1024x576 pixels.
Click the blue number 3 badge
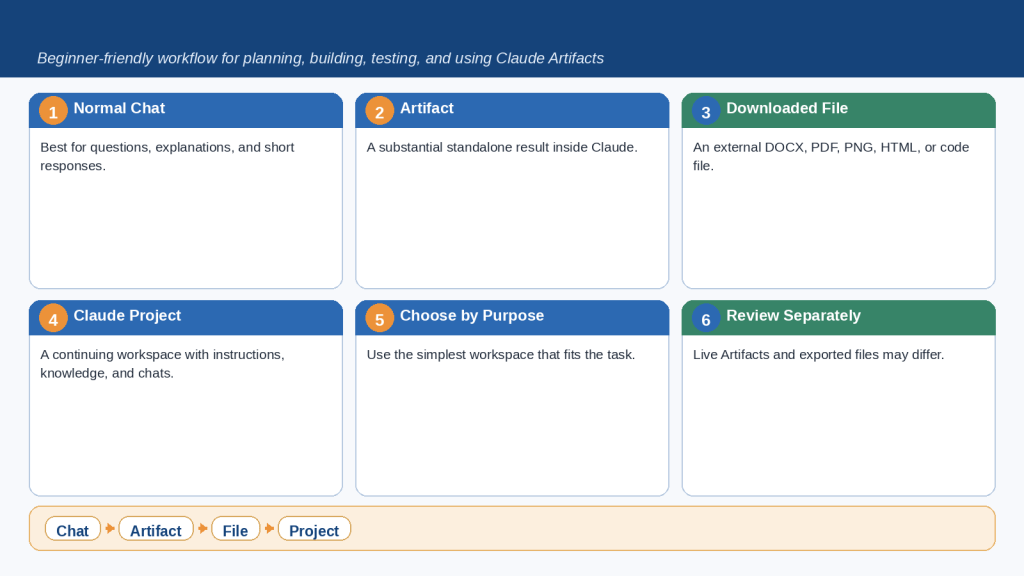pyautogui.click(x=706, y=111)
